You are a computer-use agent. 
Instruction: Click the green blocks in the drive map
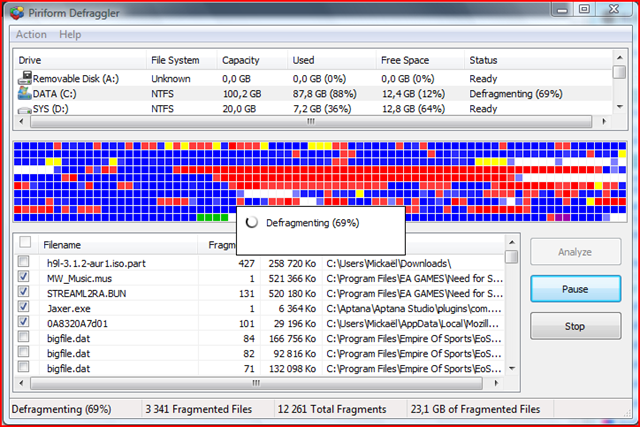click(212, 218)
